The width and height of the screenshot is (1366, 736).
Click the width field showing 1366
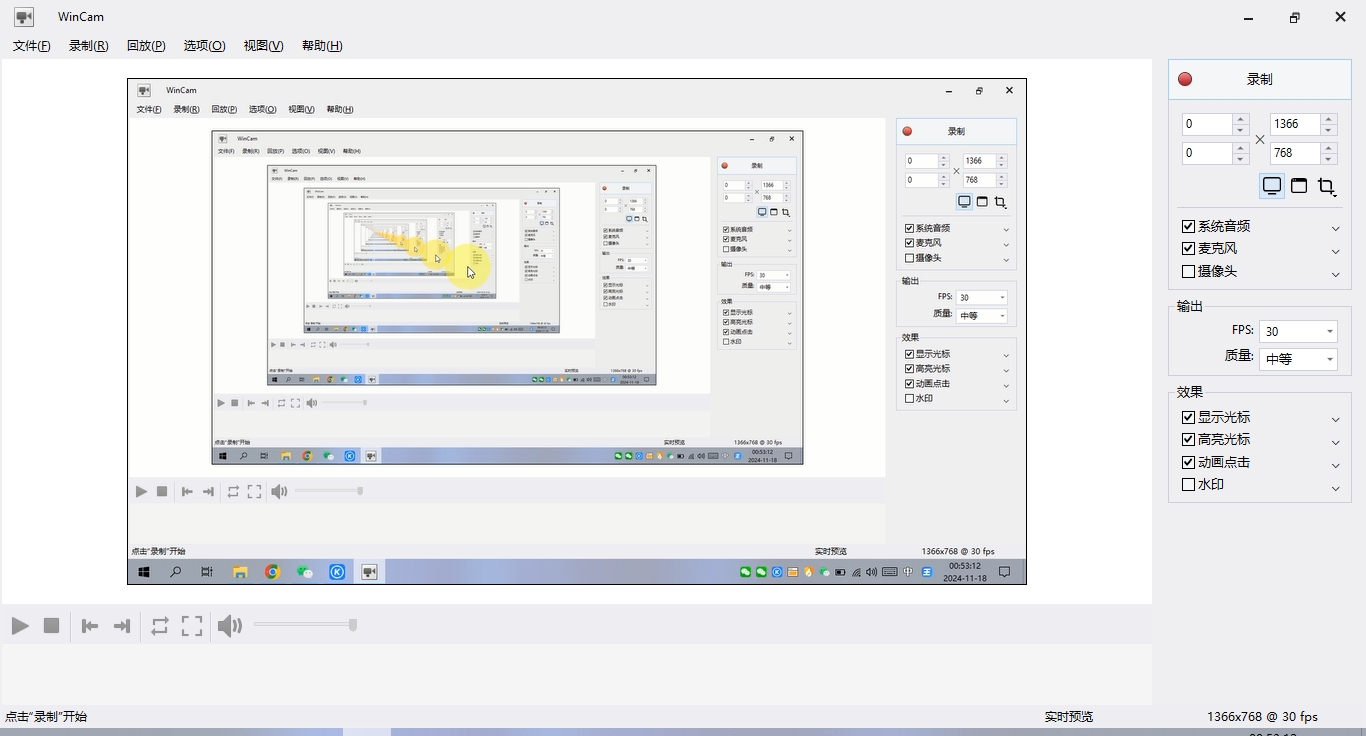point(1295,124)
